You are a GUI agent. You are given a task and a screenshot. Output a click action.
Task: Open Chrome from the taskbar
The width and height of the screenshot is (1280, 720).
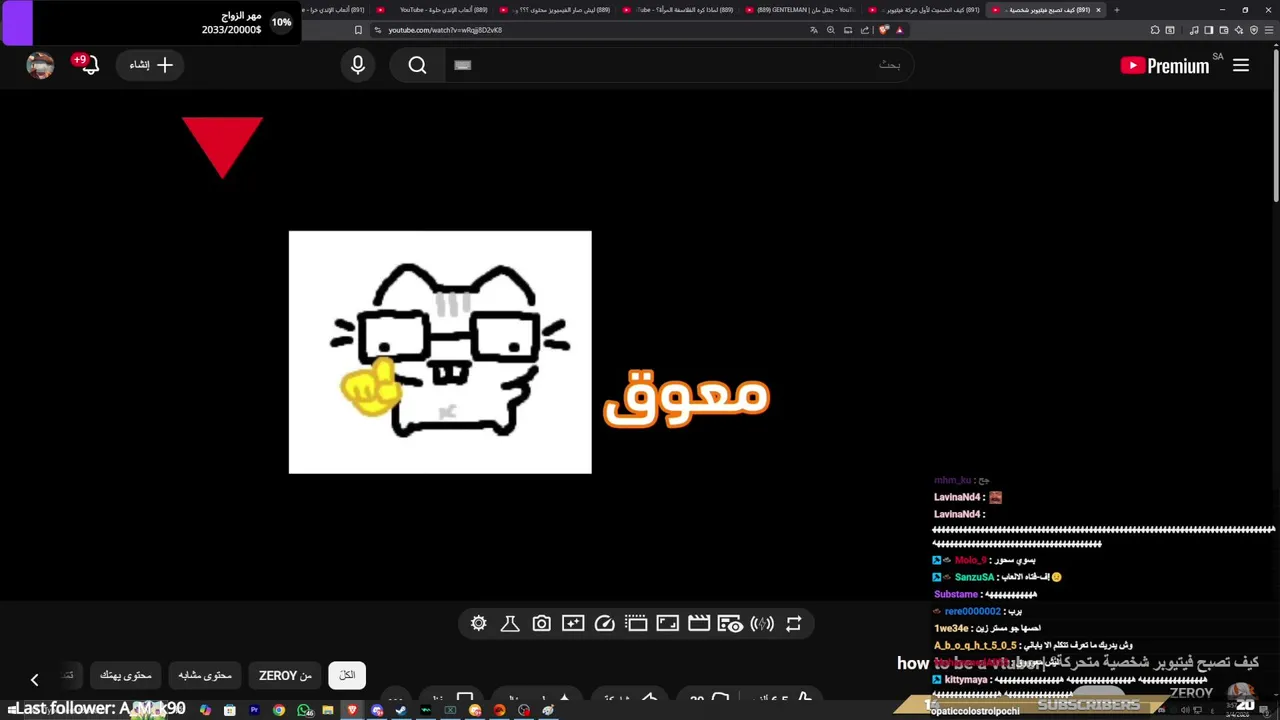click(279, 710)
